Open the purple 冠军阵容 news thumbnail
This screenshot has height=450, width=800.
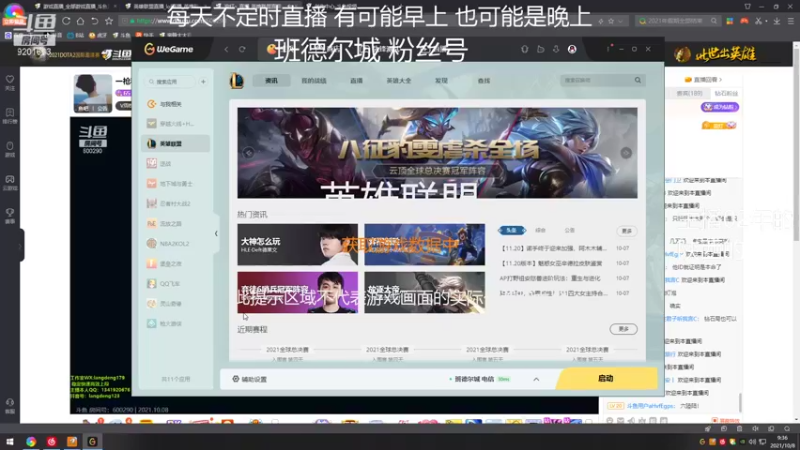[x=297, y=292]
